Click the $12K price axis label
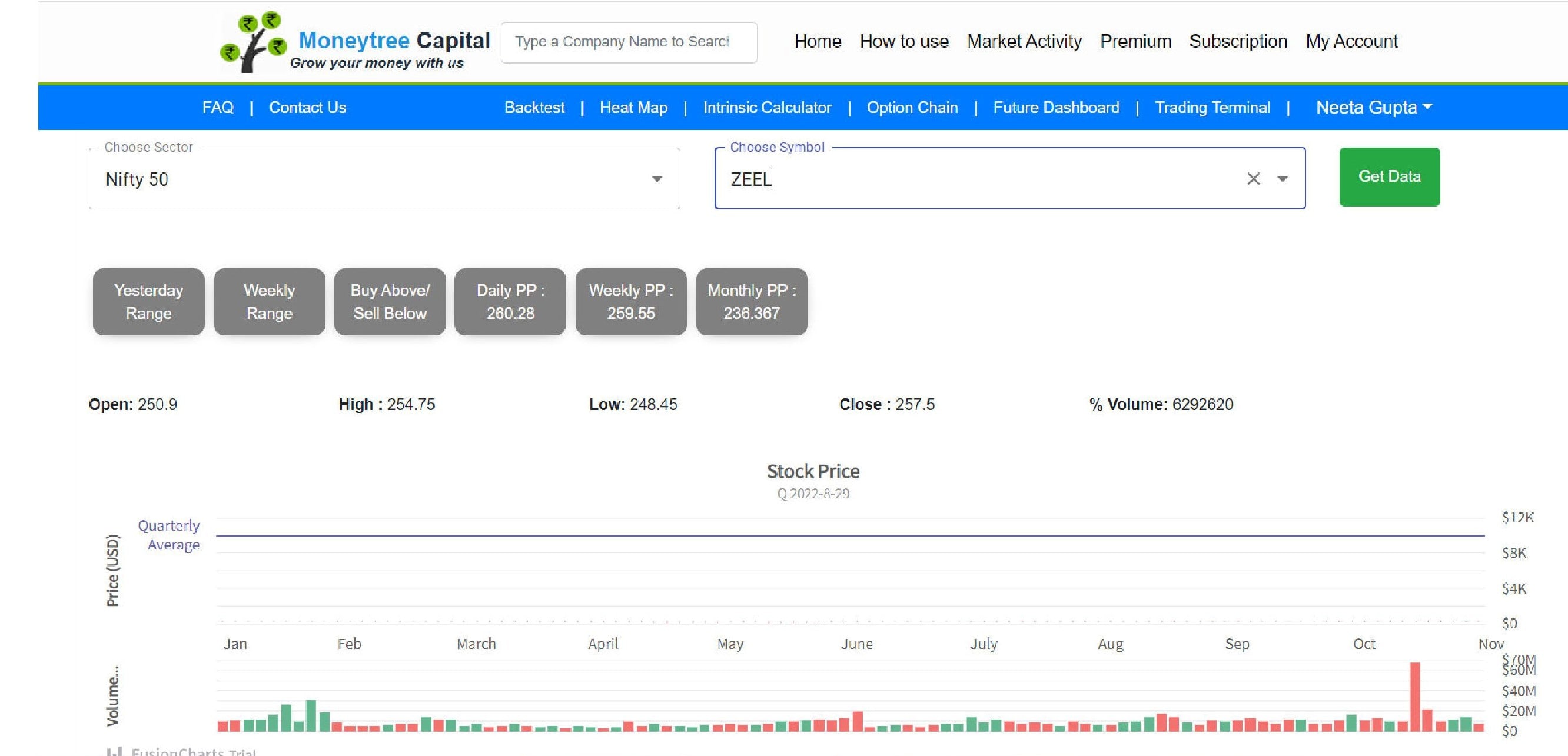The height and width of the screenshot is (756, 1568). coord(1517,518)
